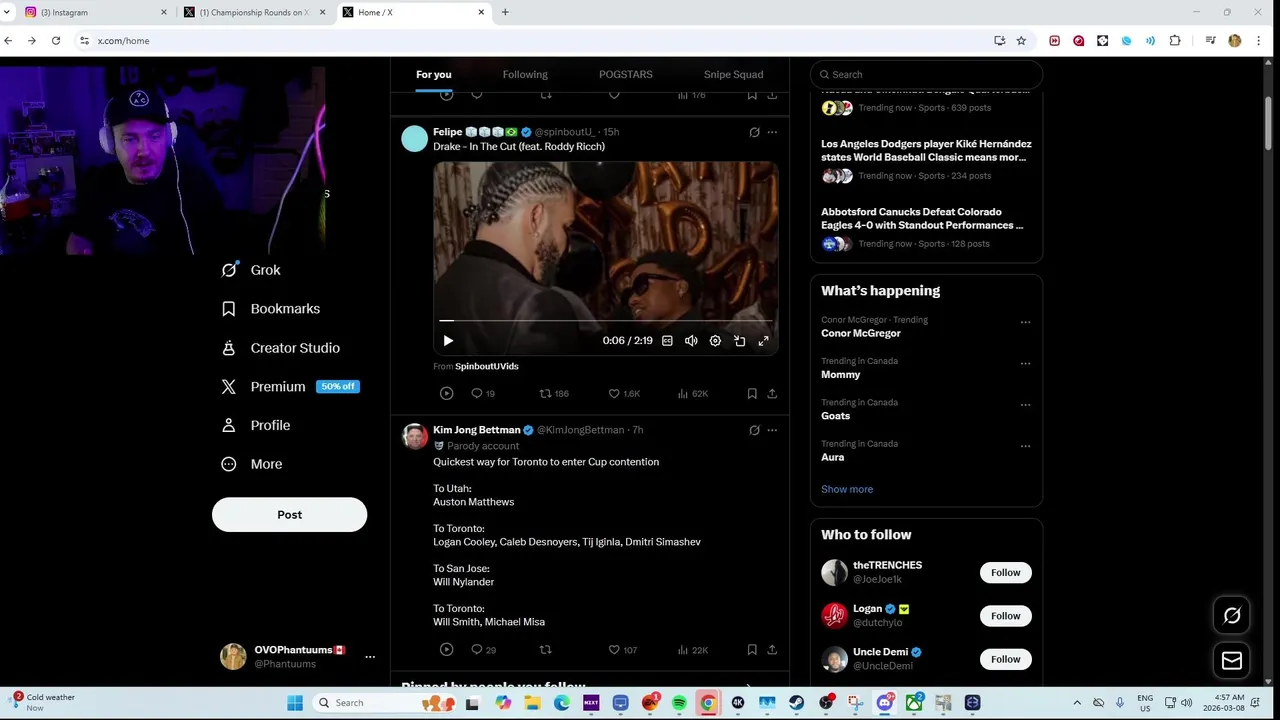1280x720 pixels.
Task: Follow theTRENCHES account
Action: coord(1005,573)
